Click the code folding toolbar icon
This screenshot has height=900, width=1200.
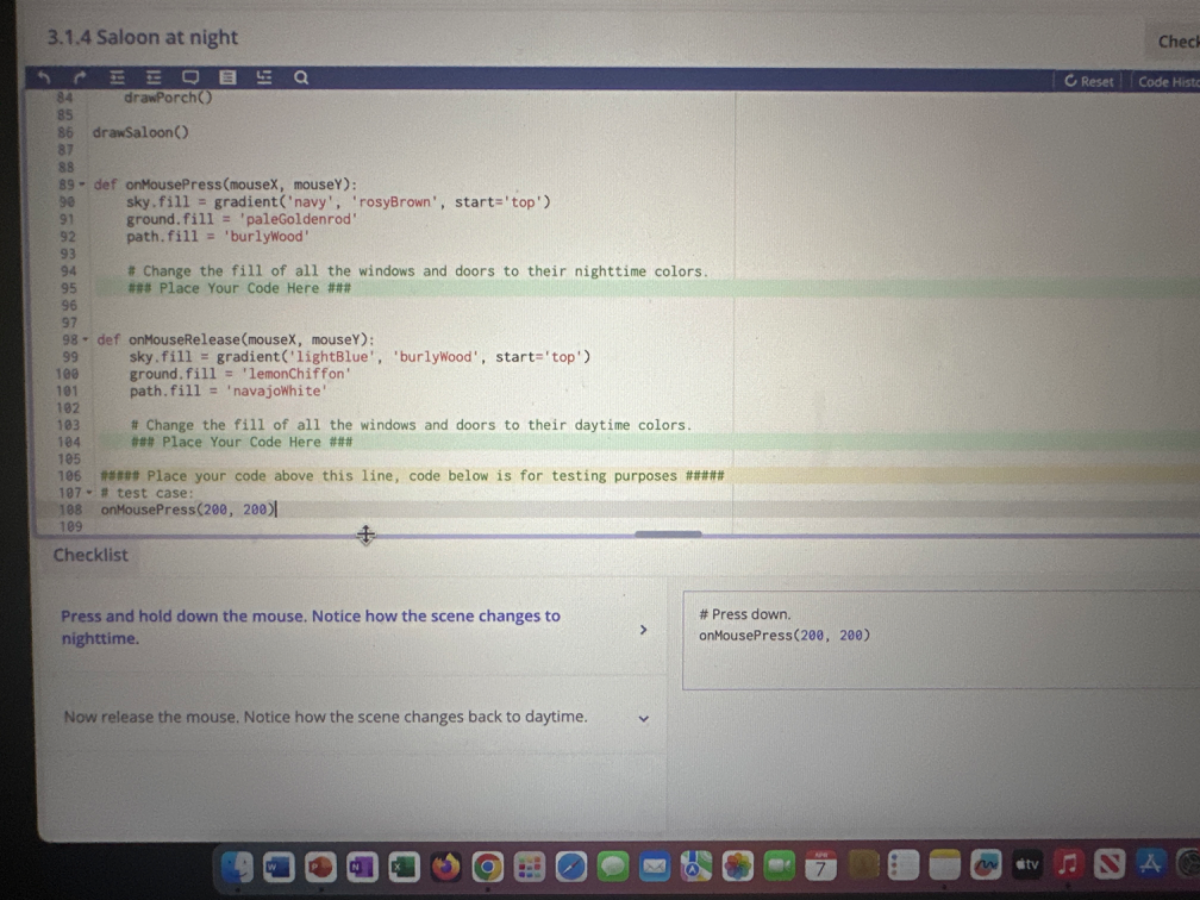(x=264, y=78)
